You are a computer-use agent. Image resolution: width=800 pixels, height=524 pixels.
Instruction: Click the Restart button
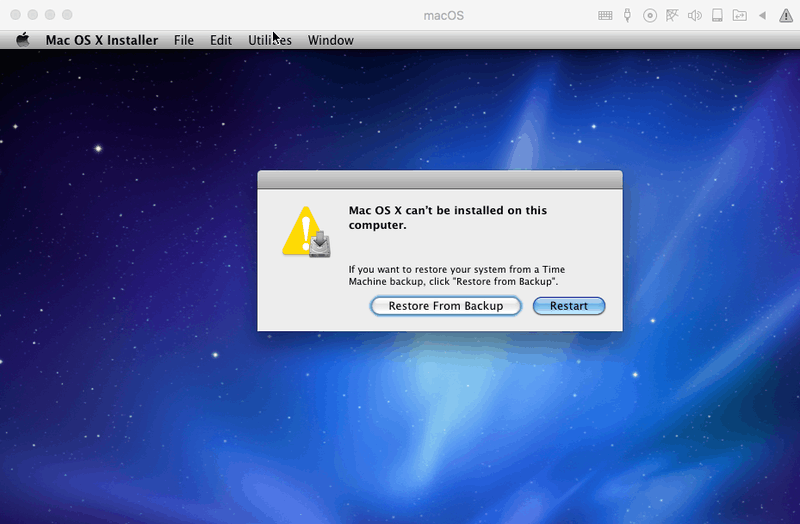click(569, 306)
